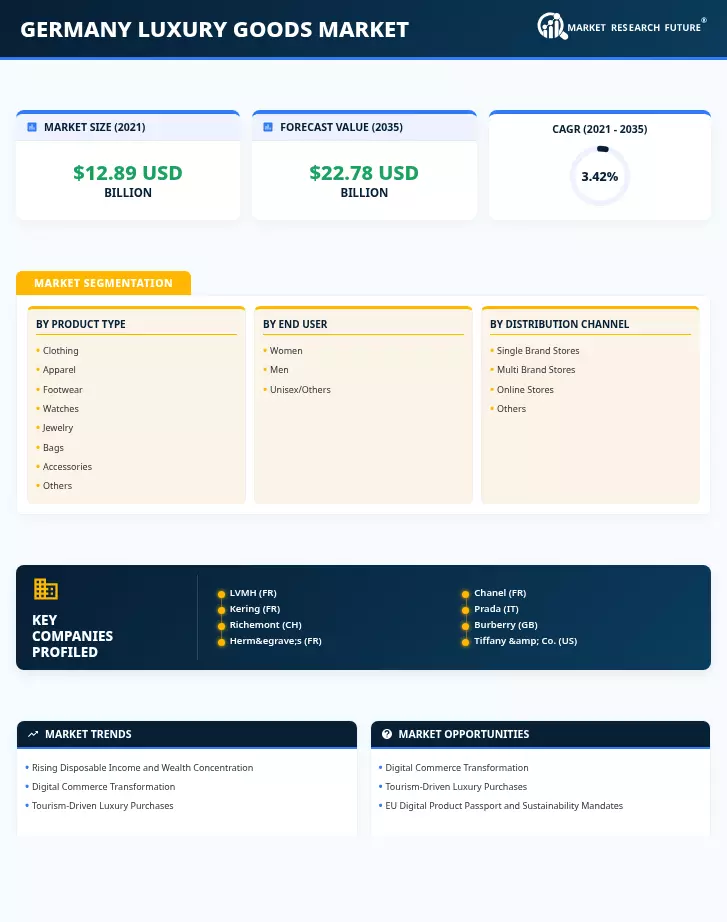The image size is (727, 922).
Task: Click the By Distribution Channel heading
Action: 559,324
